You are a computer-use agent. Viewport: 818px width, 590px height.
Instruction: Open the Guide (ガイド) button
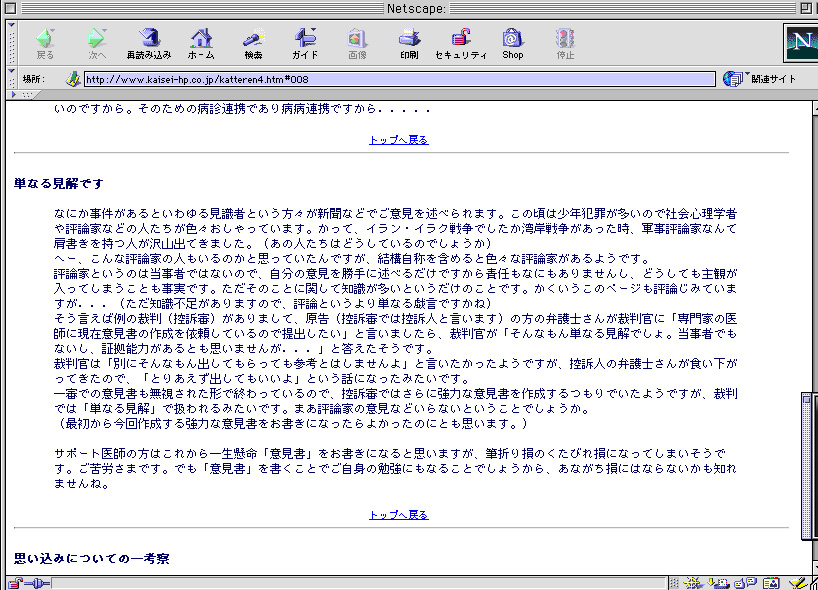pyautogui.click(x=305, y=43)
